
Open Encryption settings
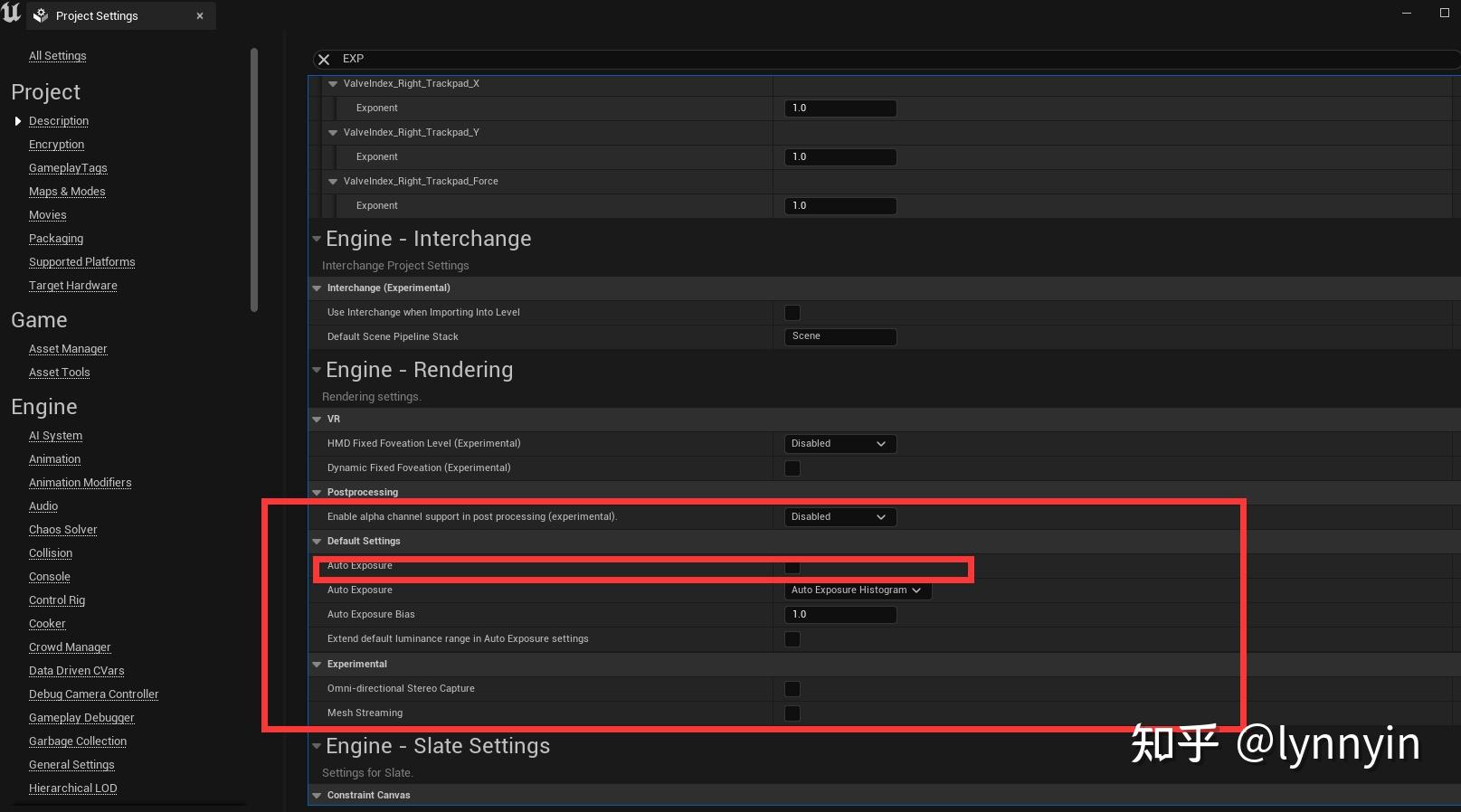click(56, 145)
